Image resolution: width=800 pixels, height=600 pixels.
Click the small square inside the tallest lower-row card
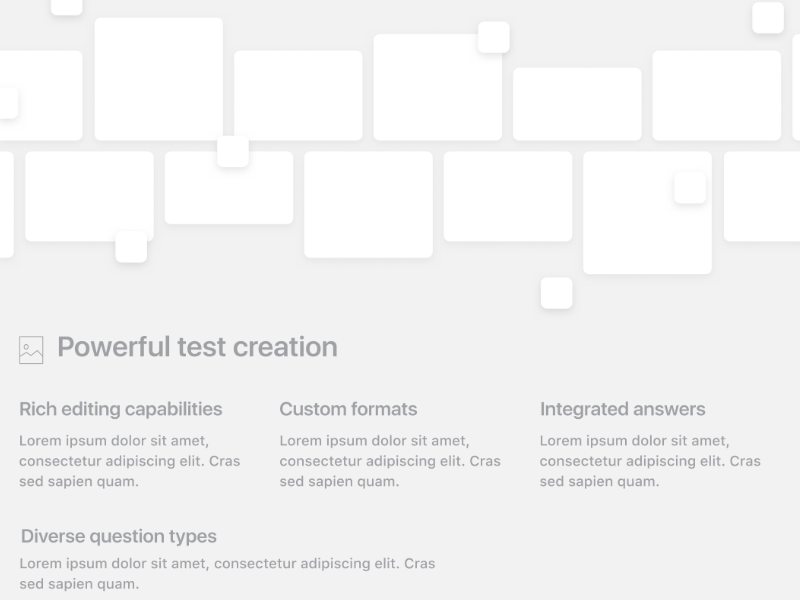pyautogui.click(x=690, y=187)
